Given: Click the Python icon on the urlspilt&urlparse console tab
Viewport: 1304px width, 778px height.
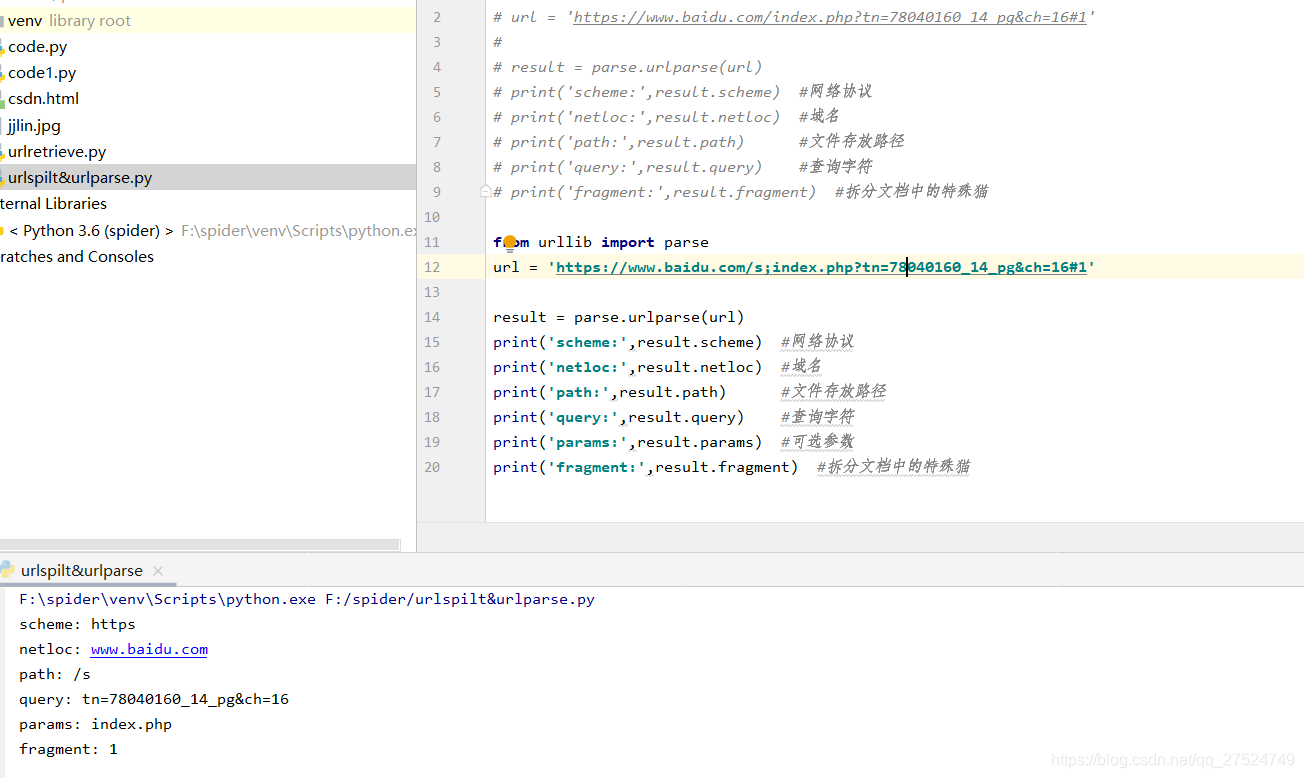Looking at the screenshot, I should [x=8, y=570].
